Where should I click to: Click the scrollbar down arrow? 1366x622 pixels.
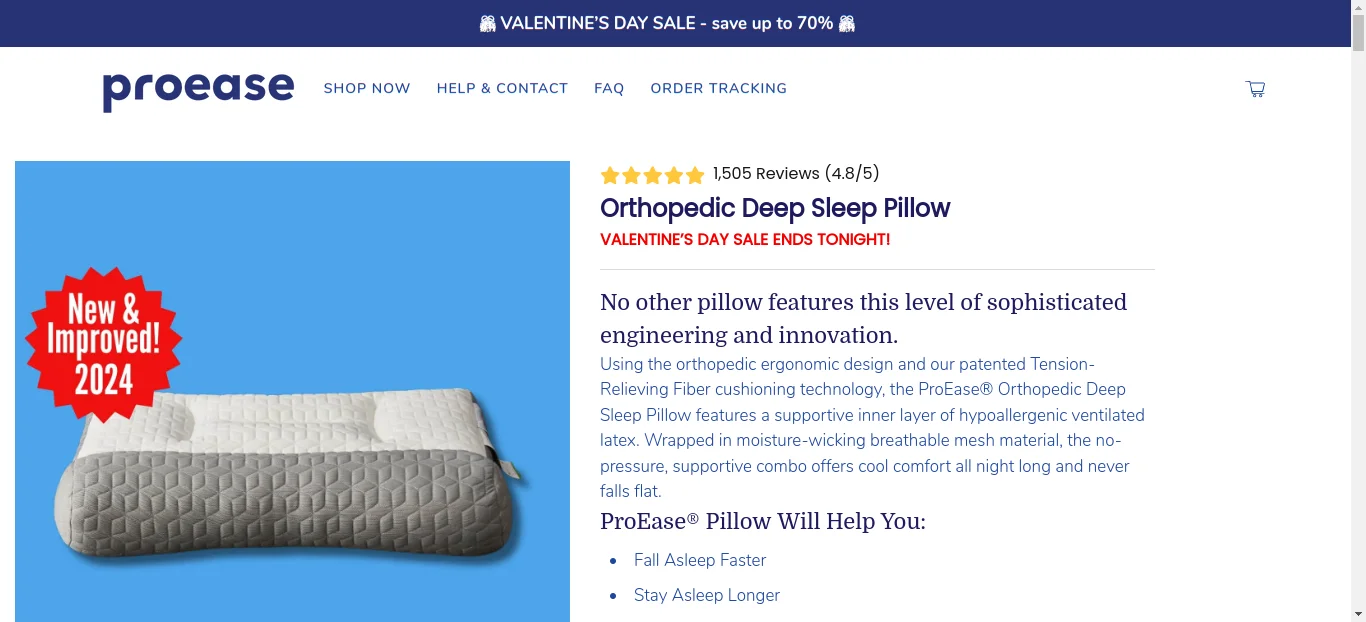pyautogui.click(x=1359, y=614)
